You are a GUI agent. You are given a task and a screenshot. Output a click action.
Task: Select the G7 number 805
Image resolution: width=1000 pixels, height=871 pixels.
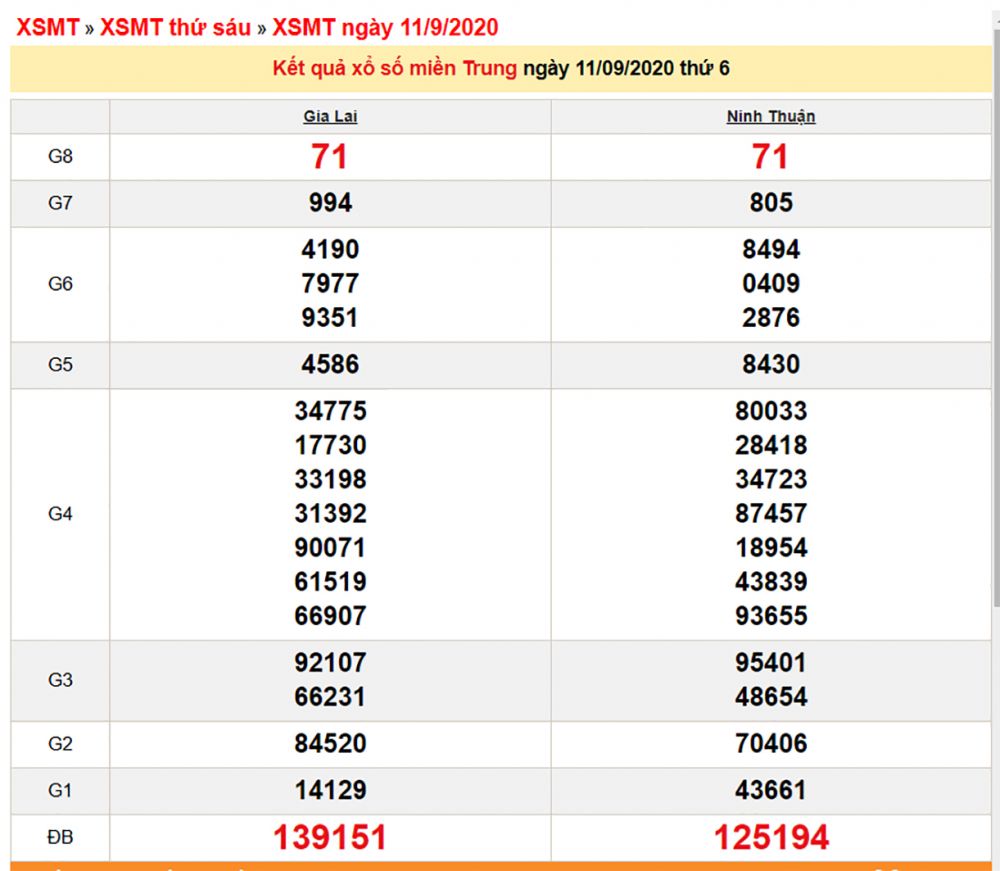pos(770,204)
